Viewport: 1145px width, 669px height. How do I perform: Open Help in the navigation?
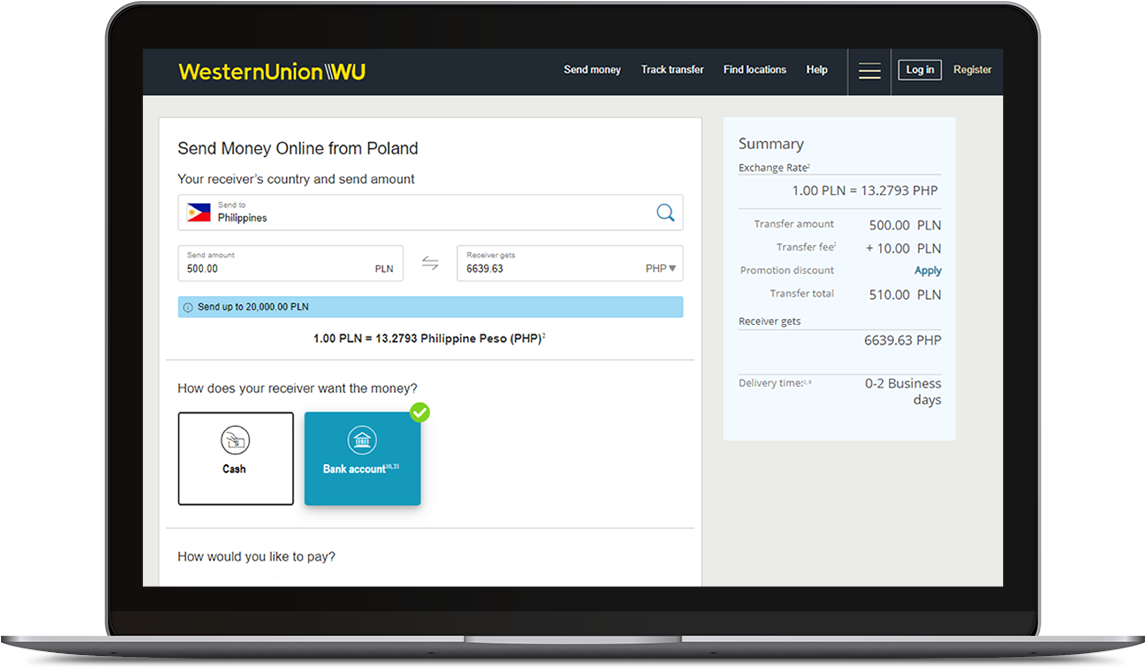point(817,69)
